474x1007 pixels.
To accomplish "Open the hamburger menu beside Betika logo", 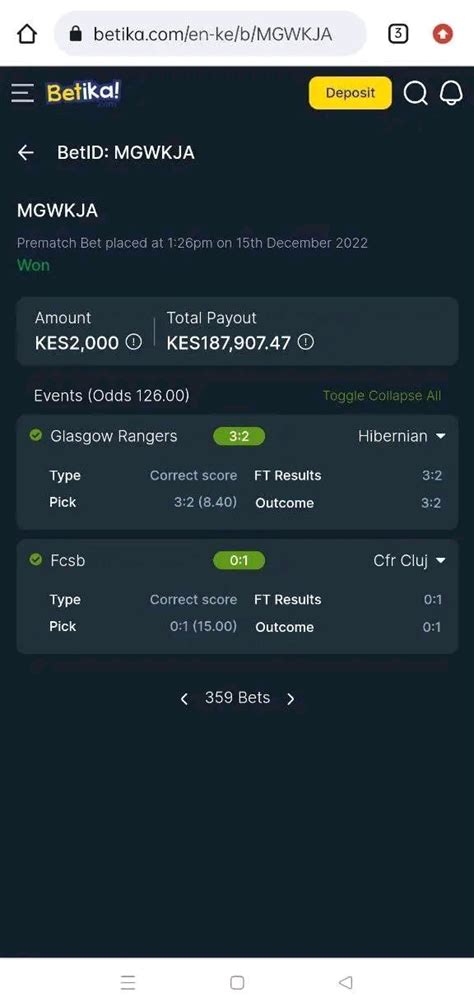I will click(22, 94).
